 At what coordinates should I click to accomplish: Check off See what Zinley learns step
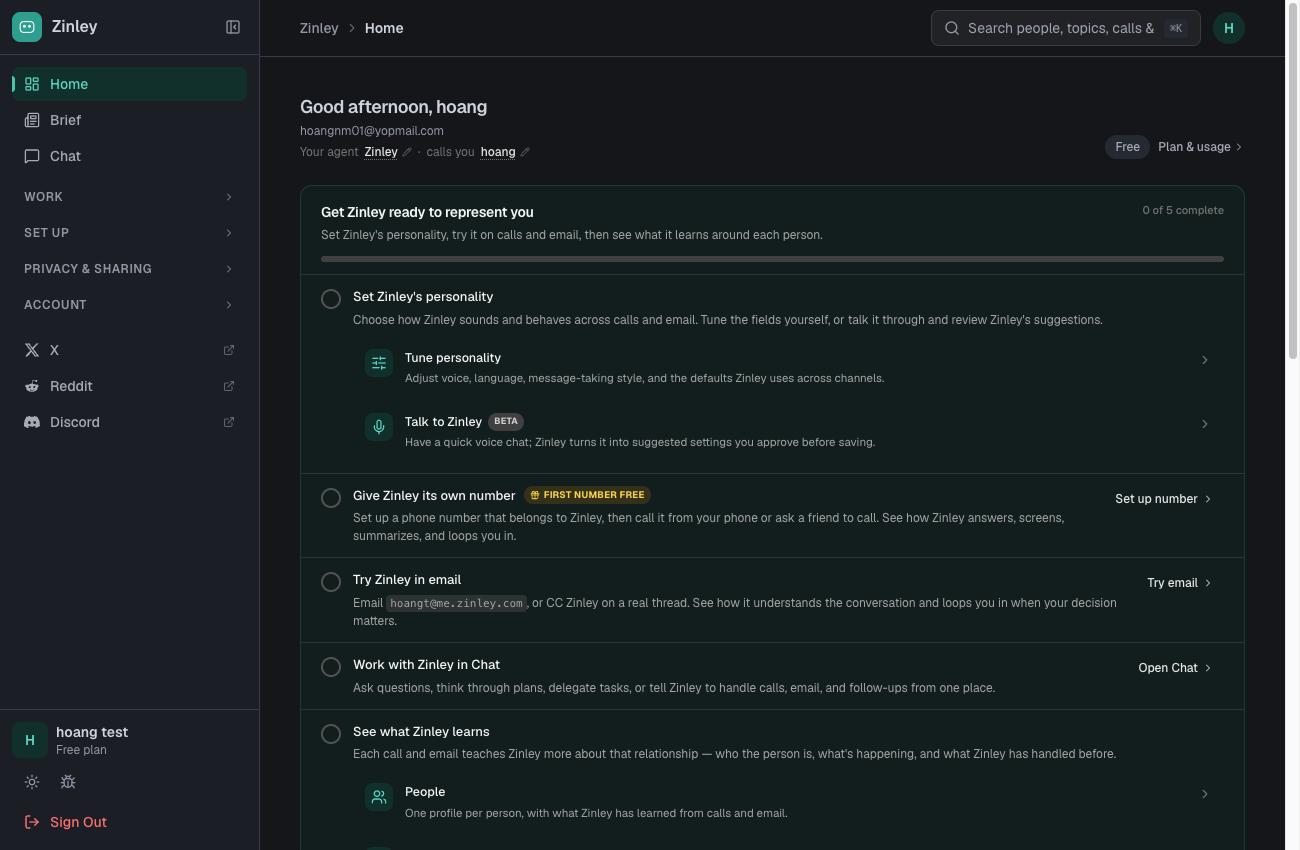pos(331,734)
